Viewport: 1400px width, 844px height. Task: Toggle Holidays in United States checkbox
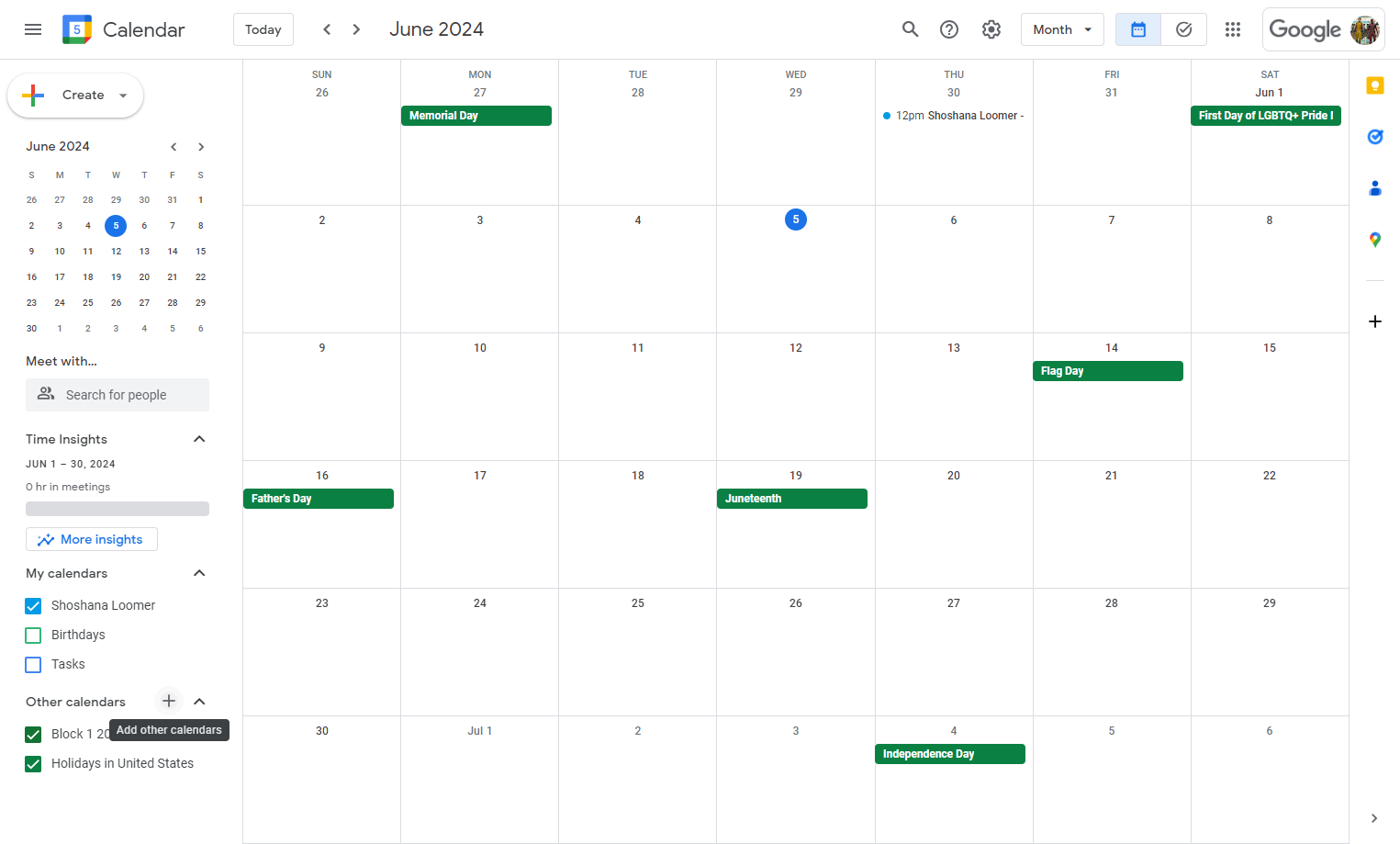[33, 763]
